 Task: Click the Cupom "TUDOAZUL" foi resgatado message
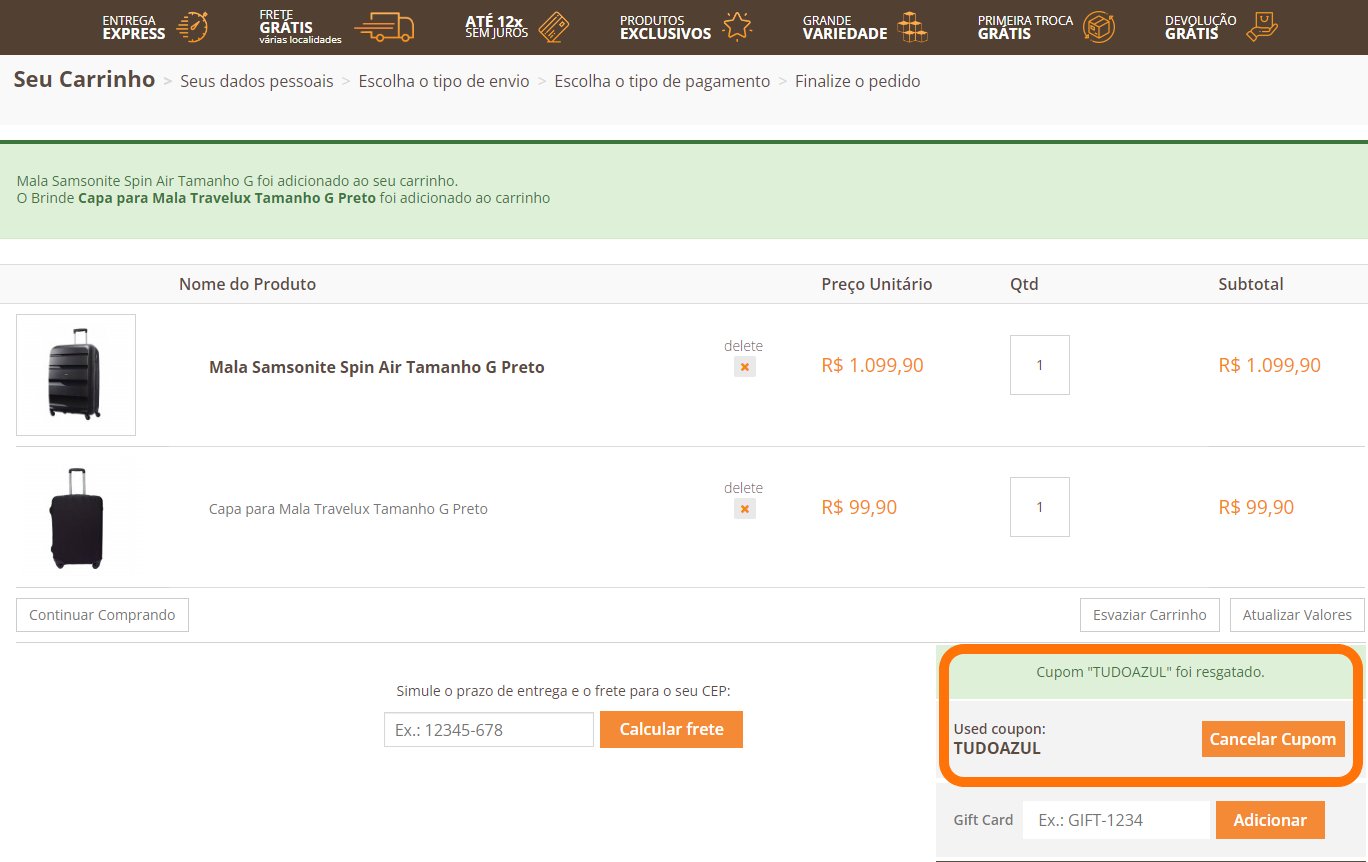pyautogui.click(x=1150, y=672)
